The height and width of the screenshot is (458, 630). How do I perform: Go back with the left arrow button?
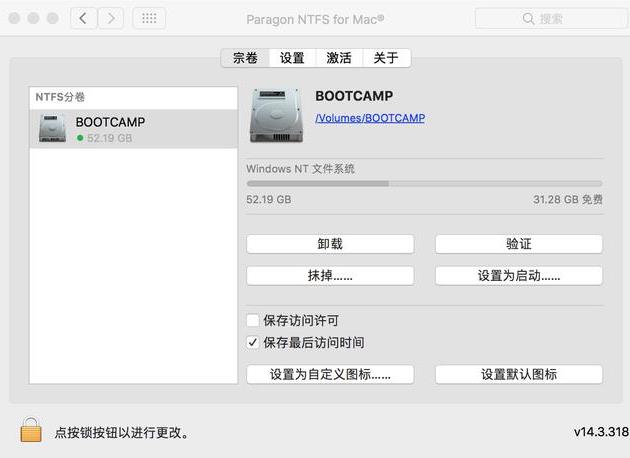[x=83, y=18]
